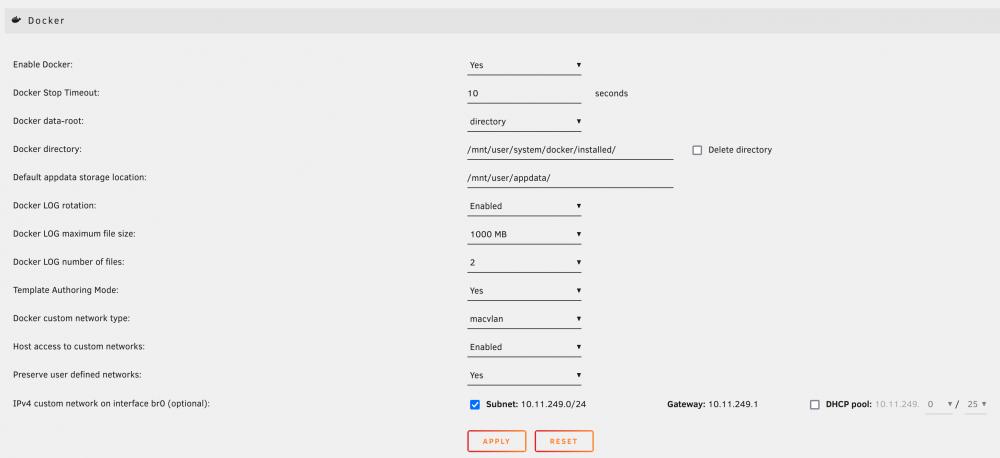Click the 'Docker Stop Timeout:' label
This screenshot has height=458, width=1000.
57,93
